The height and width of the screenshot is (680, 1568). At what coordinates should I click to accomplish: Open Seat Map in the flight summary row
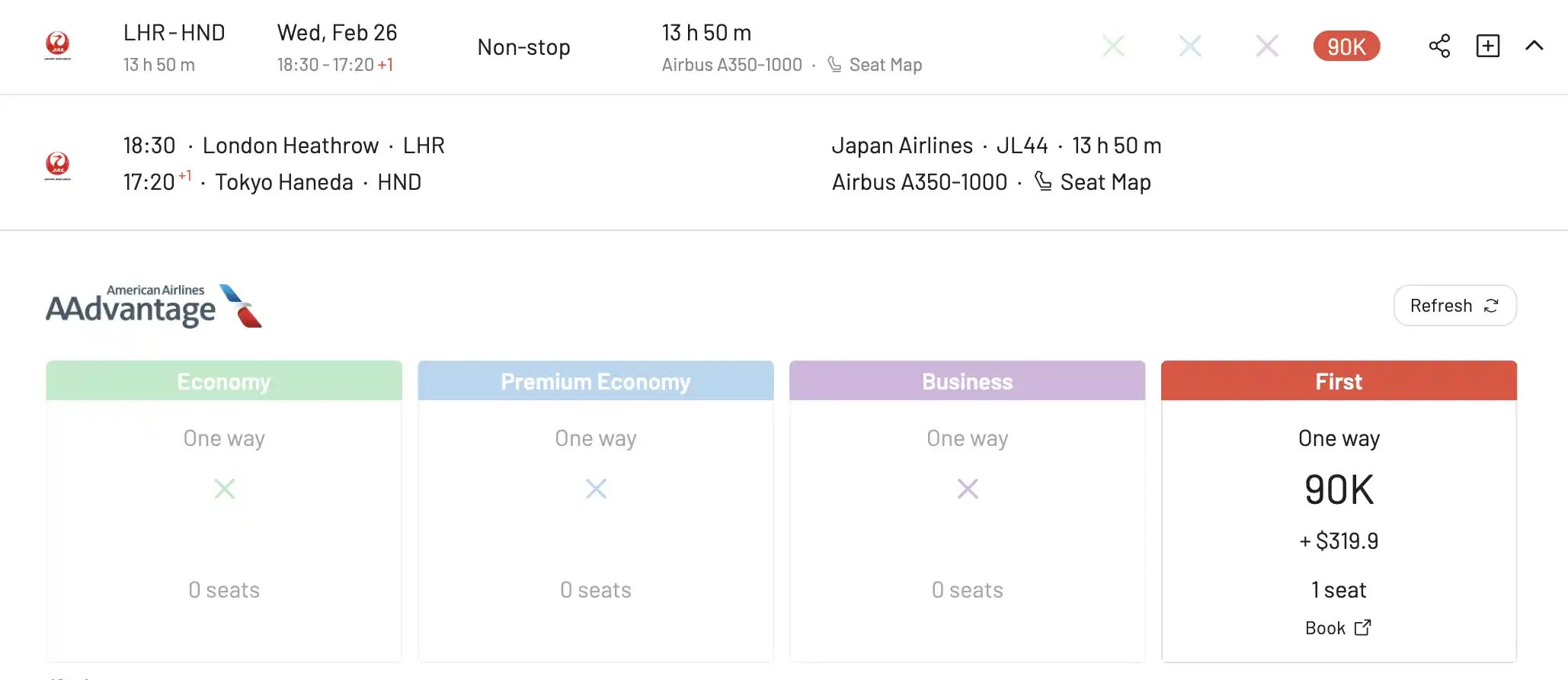pyautogui.click(x=875, y=65)
